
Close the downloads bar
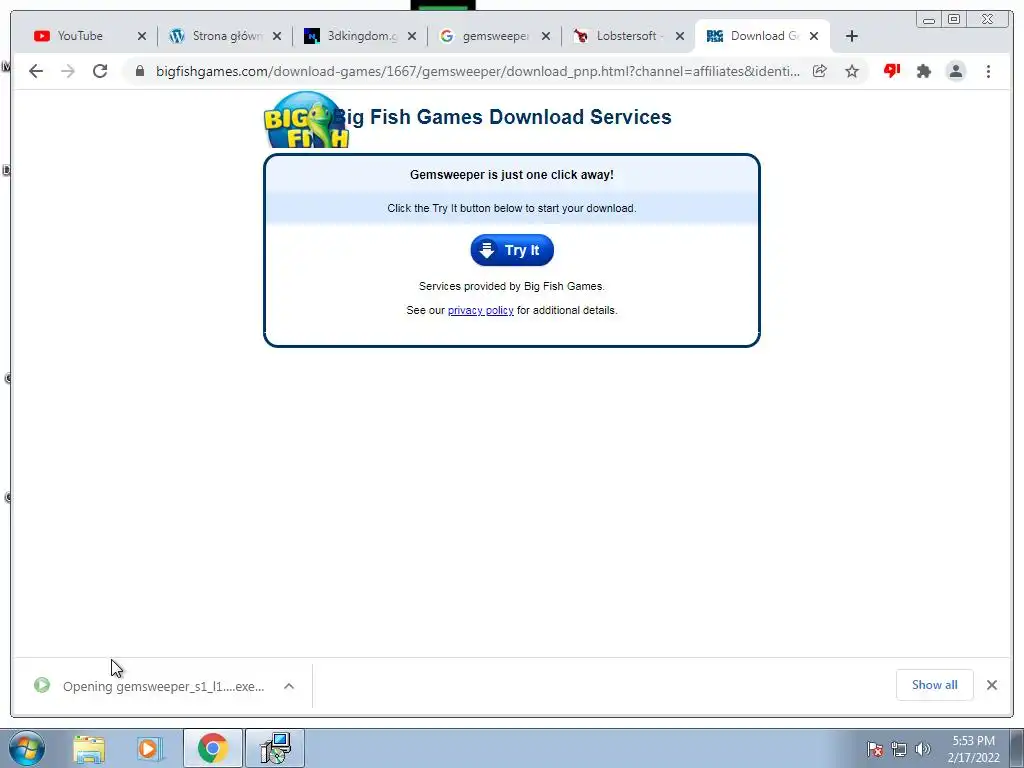tap(992, 685)
